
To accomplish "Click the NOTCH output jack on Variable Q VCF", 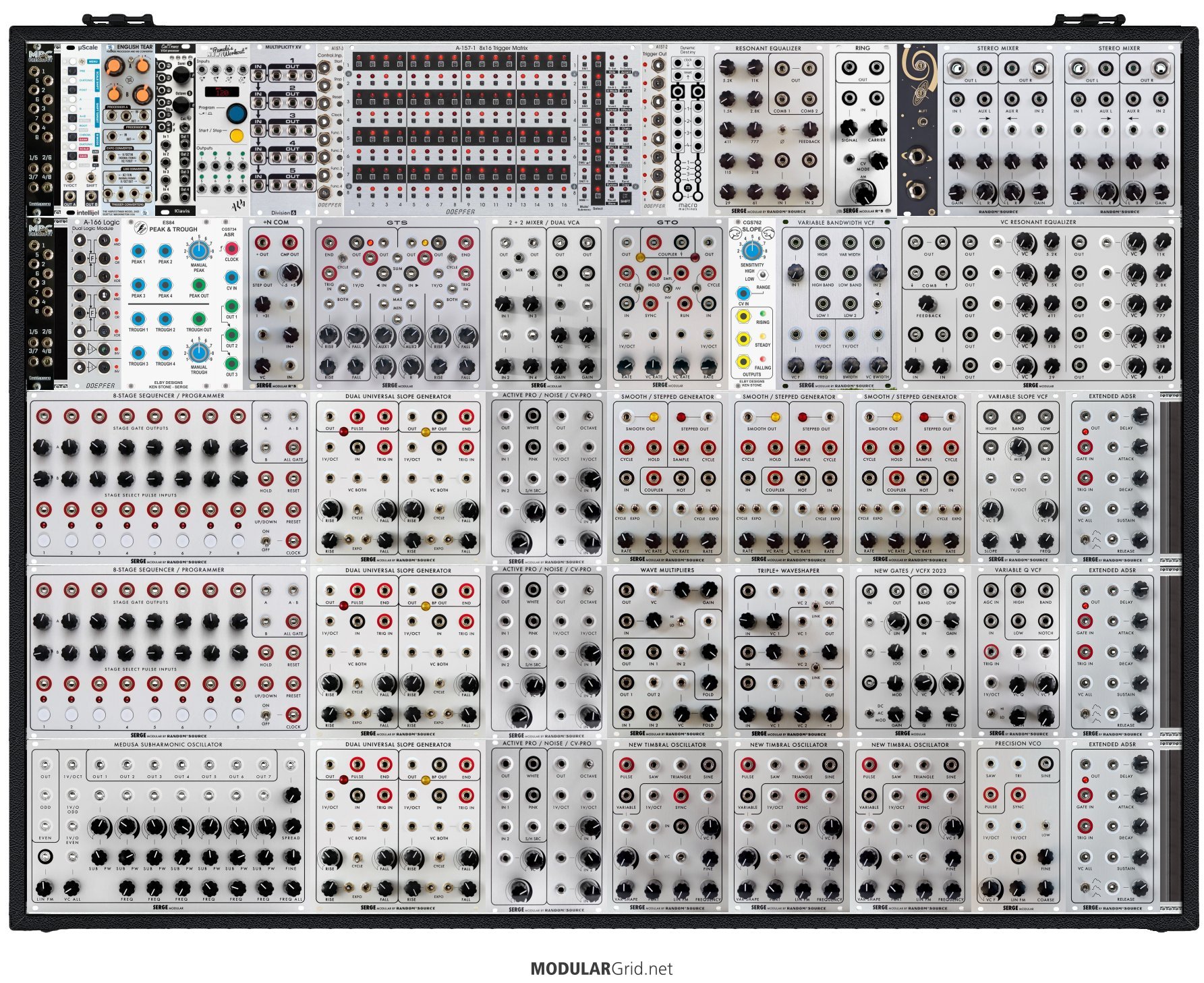I will (x=1045, y=621).
